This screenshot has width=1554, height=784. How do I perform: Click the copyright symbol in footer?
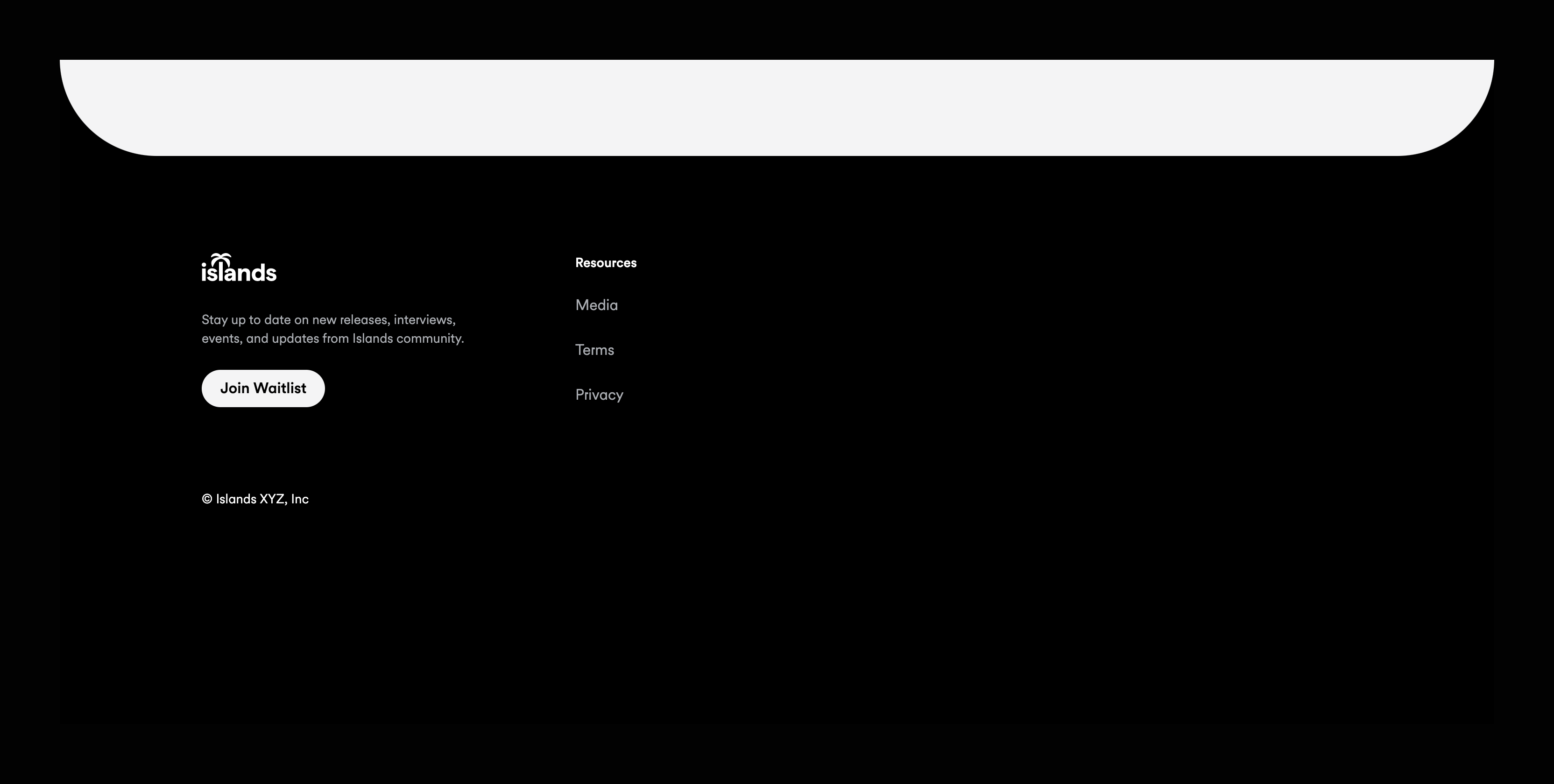tap(207, 499)
